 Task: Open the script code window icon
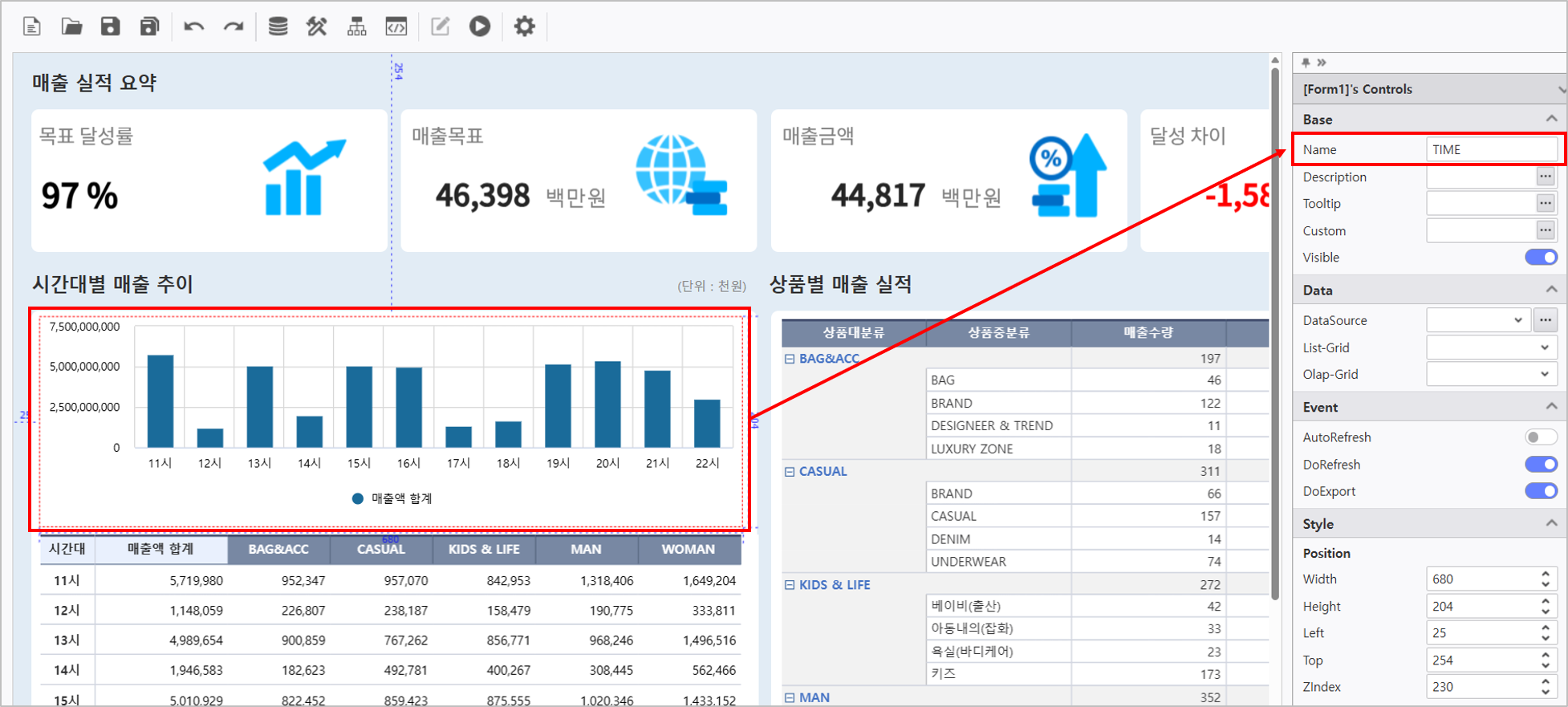coord(396,26)
